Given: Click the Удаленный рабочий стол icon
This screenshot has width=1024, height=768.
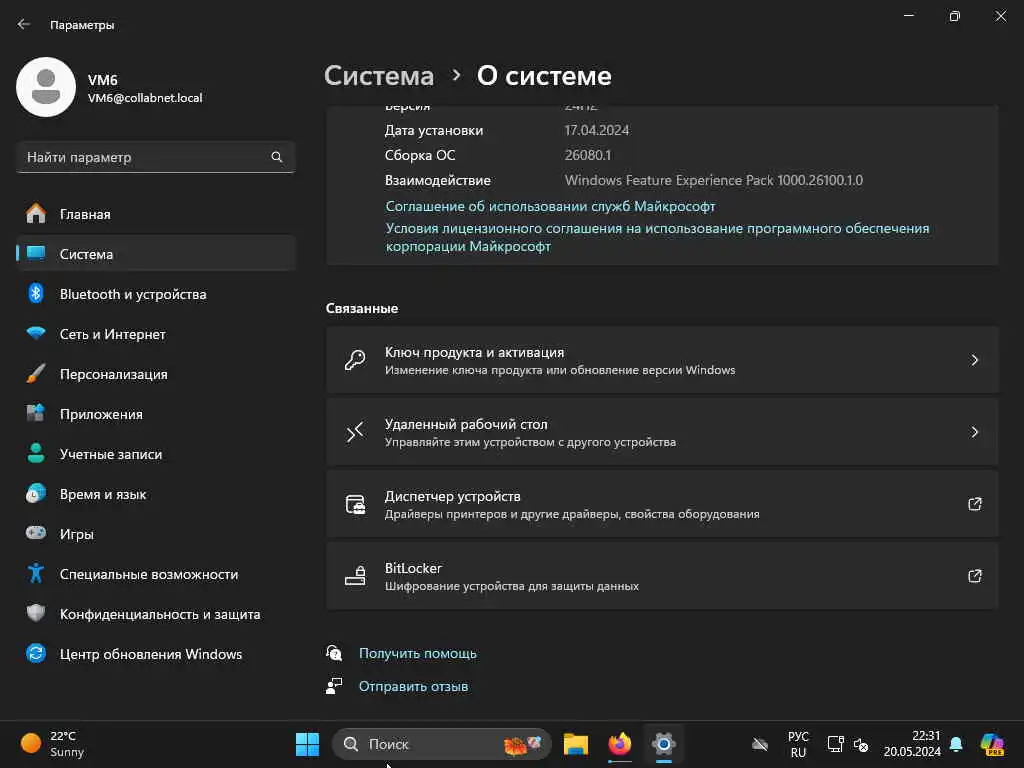Looking at the screenshot, I should pyautogui.click(x=355, y=432).
